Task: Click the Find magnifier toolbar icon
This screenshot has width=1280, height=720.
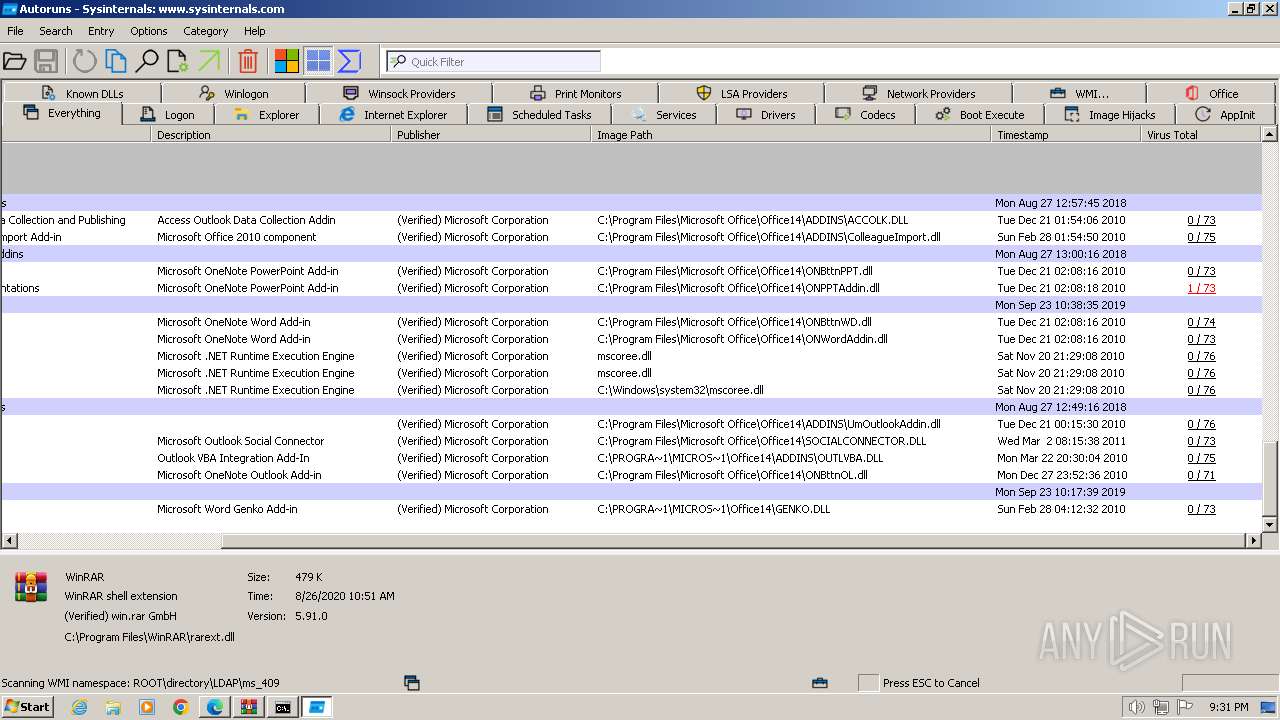Action: pos(147,61)
